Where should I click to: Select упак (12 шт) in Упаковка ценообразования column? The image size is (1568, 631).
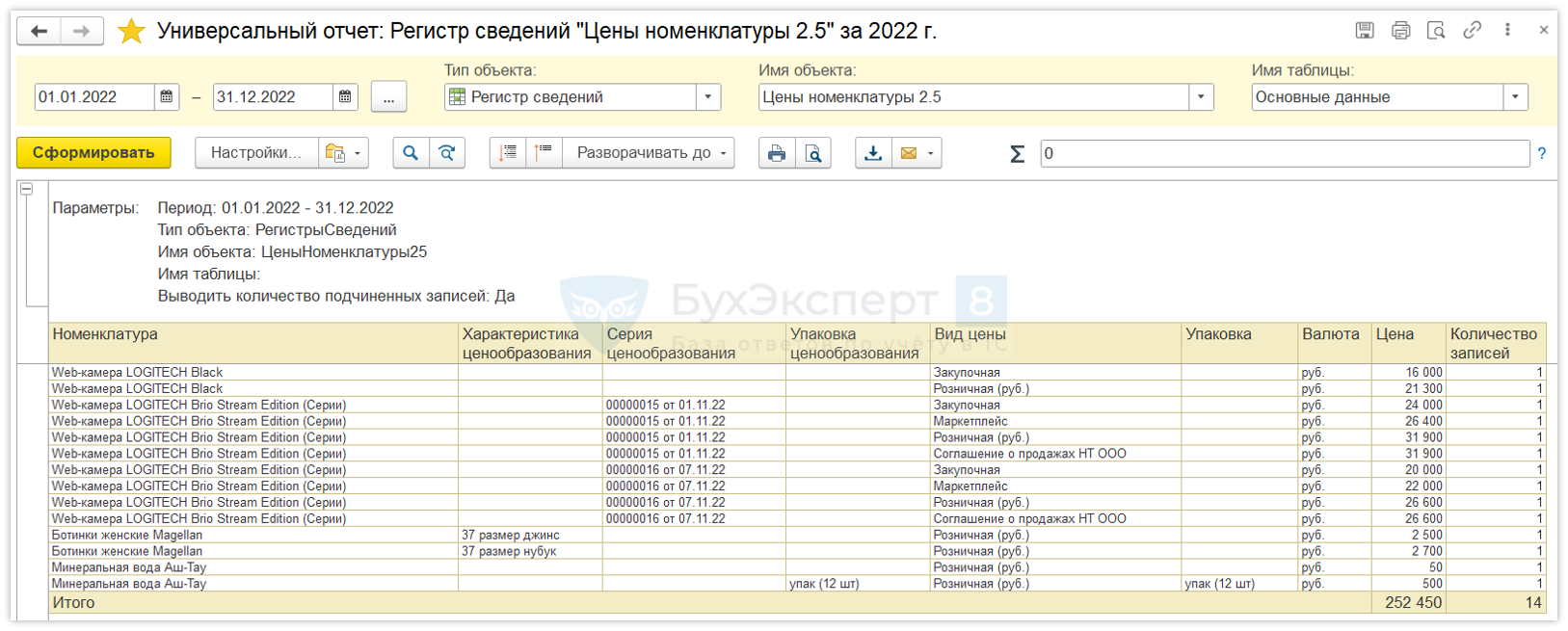coord(858,584)
